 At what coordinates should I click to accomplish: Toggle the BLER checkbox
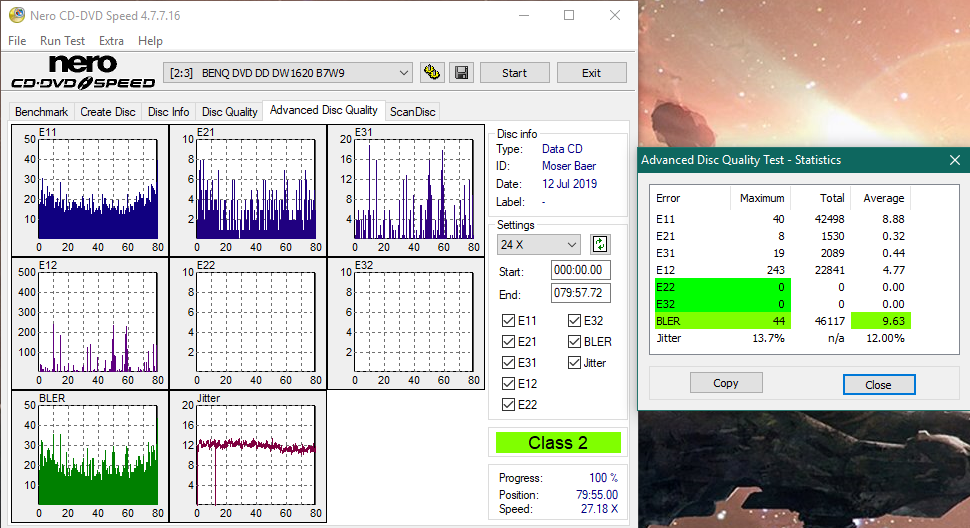pyautogui.click(x=574, y=341)
